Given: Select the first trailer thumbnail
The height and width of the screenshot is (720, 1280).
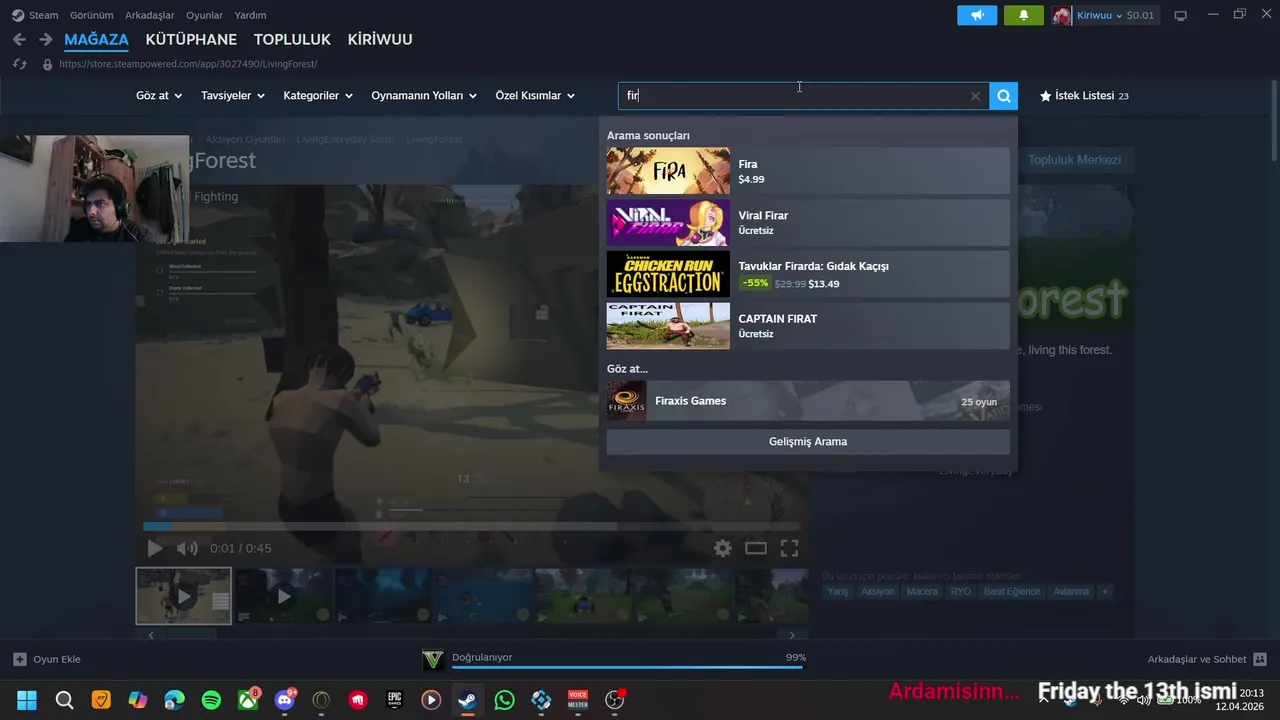Looking at the screenshot, I should 184,596.
